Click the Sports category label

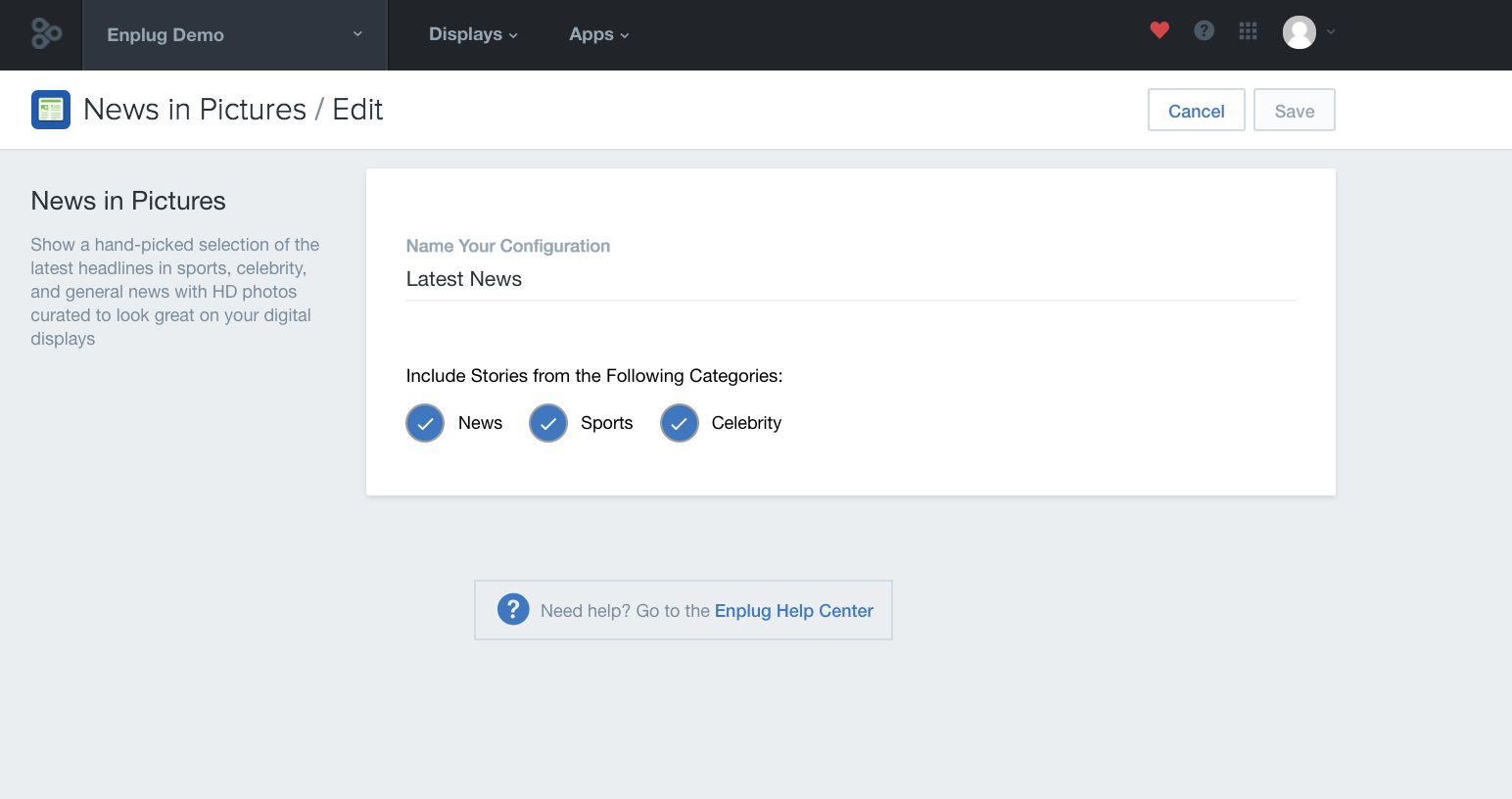point(606,423)
